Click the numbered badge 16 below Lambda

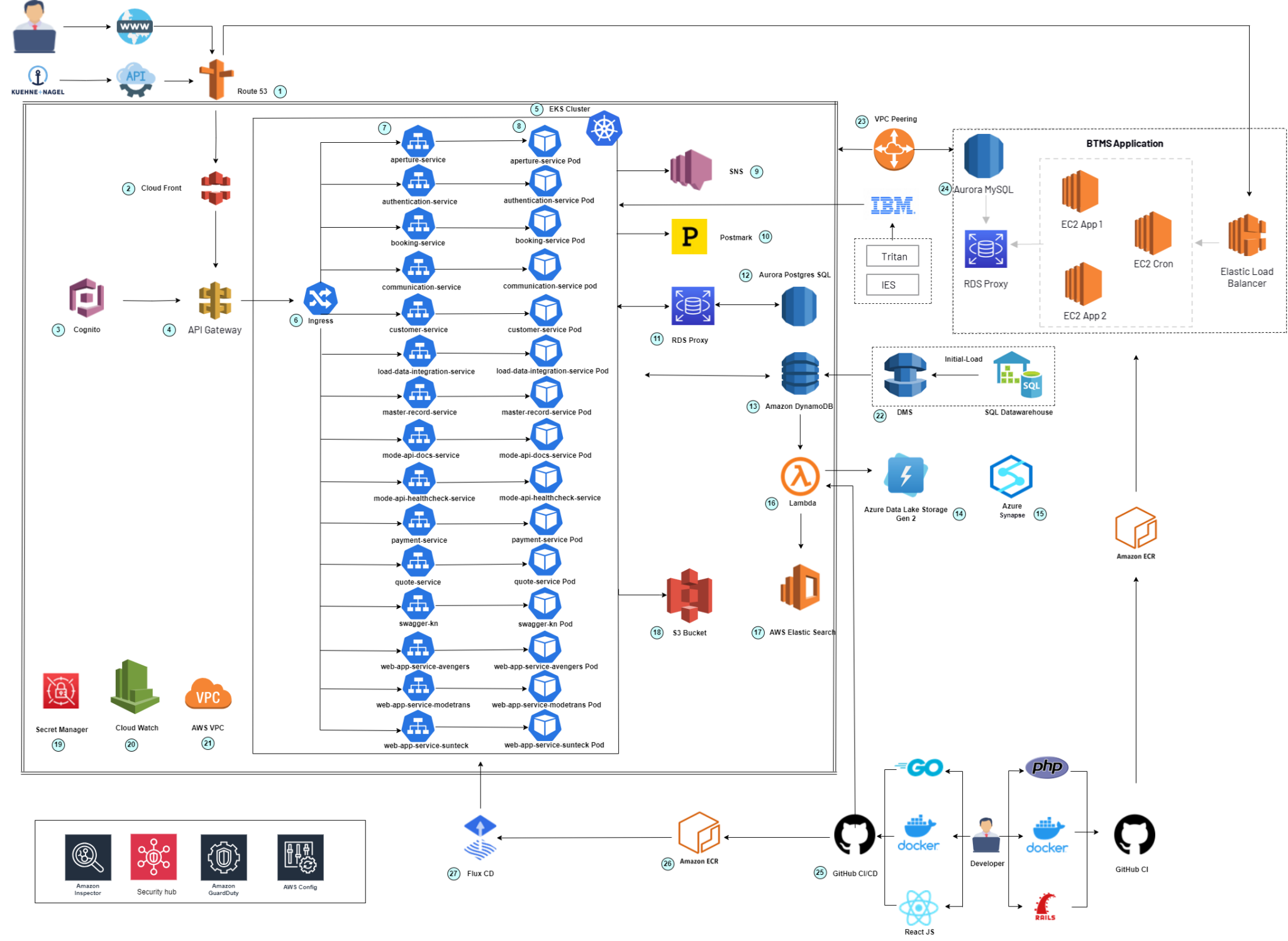(772, 503)
